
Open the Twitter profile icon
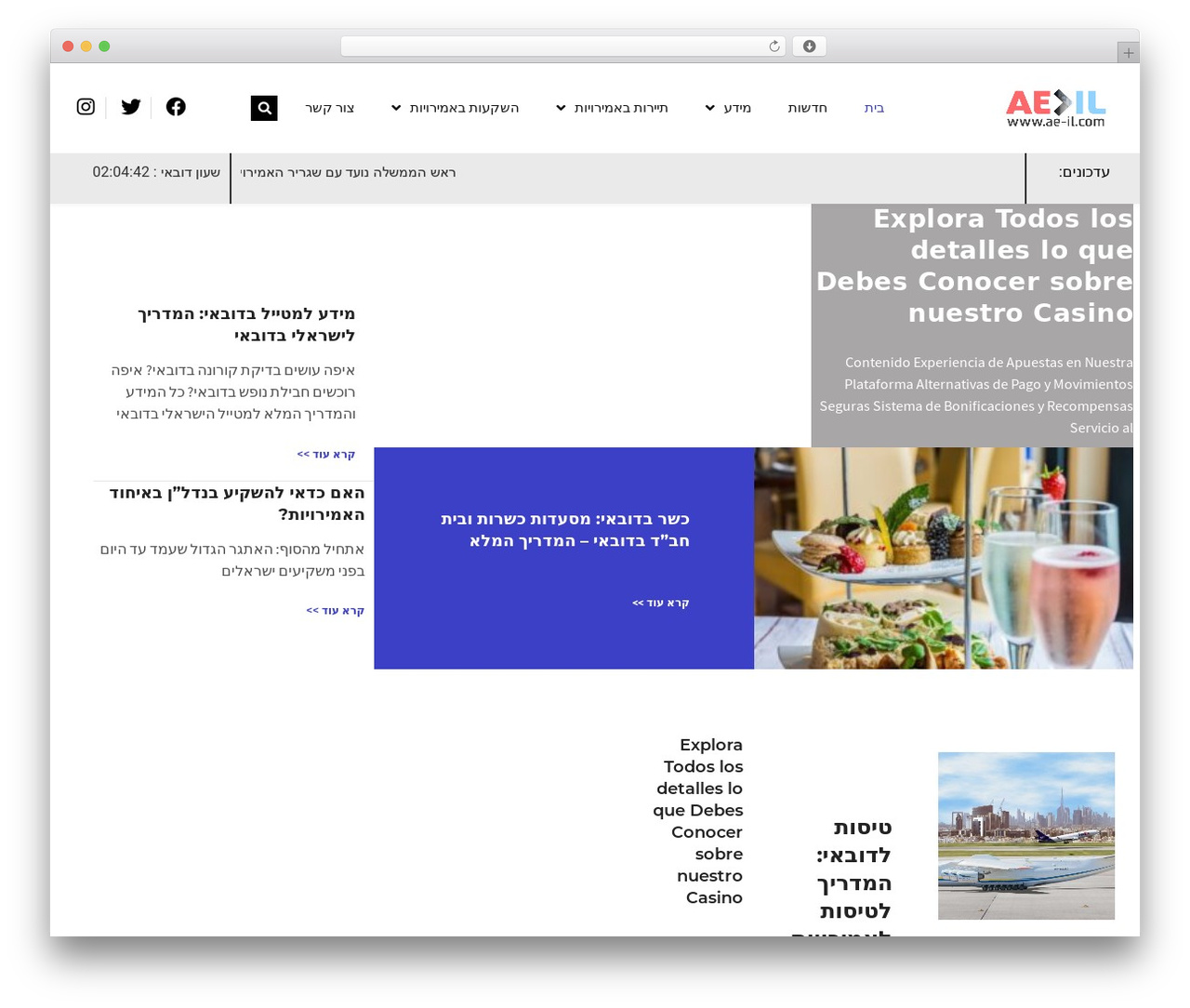point(131,107)
